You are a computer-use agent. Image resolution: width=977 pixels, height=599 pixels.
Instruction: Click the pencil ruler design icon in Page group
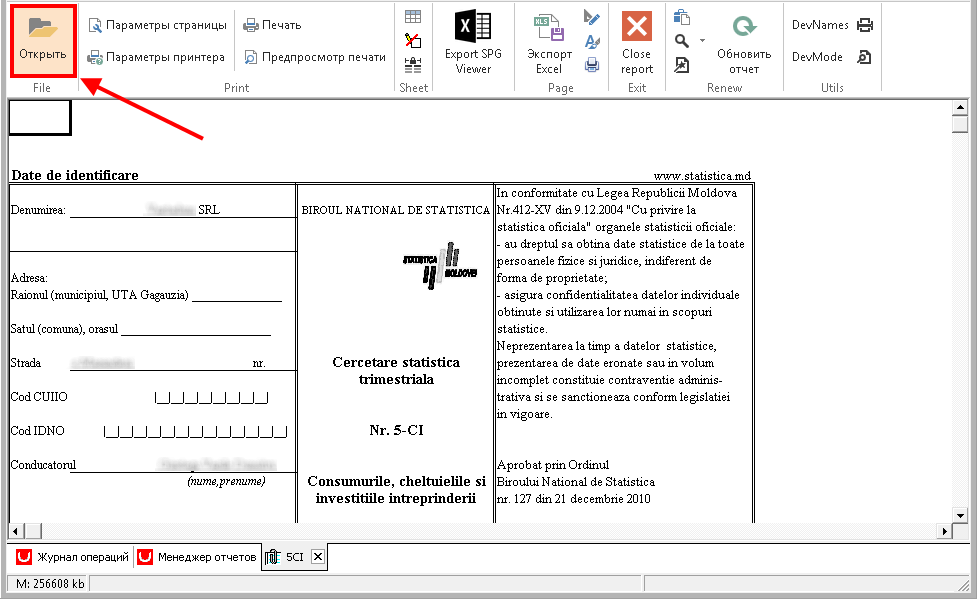592,17
